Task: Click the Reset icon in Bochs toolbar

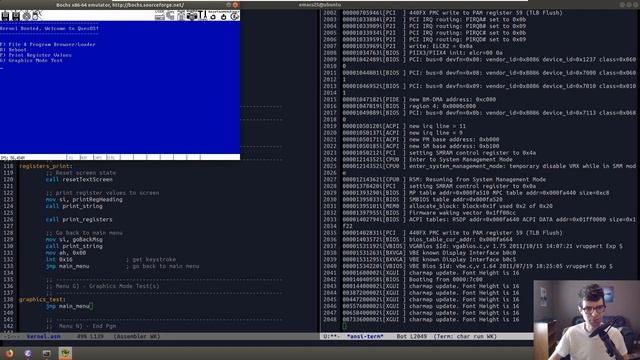Action: click(213, 16)
